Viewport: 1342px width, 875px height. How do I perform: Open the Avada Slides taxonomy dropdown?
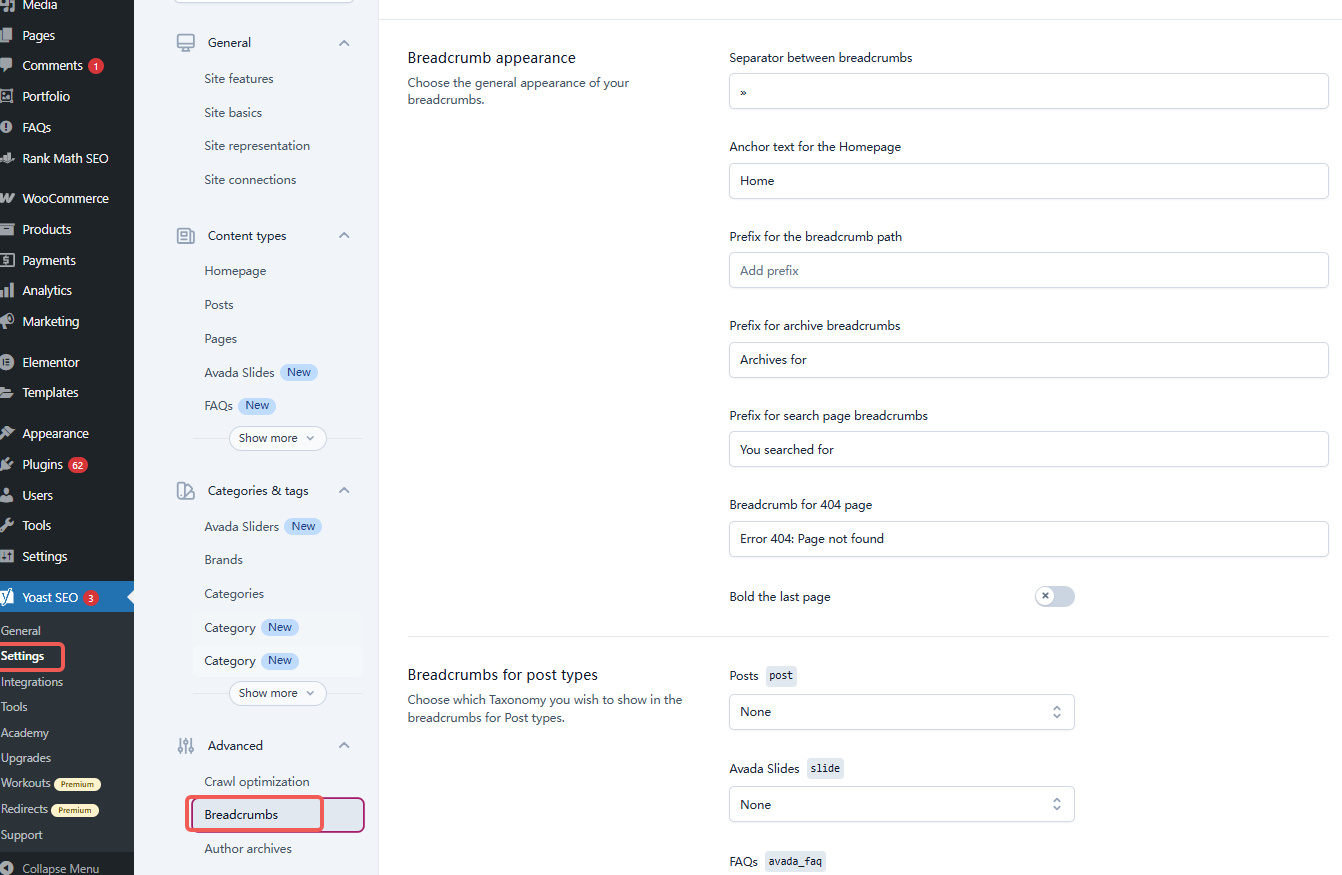[x=901, y=804]
